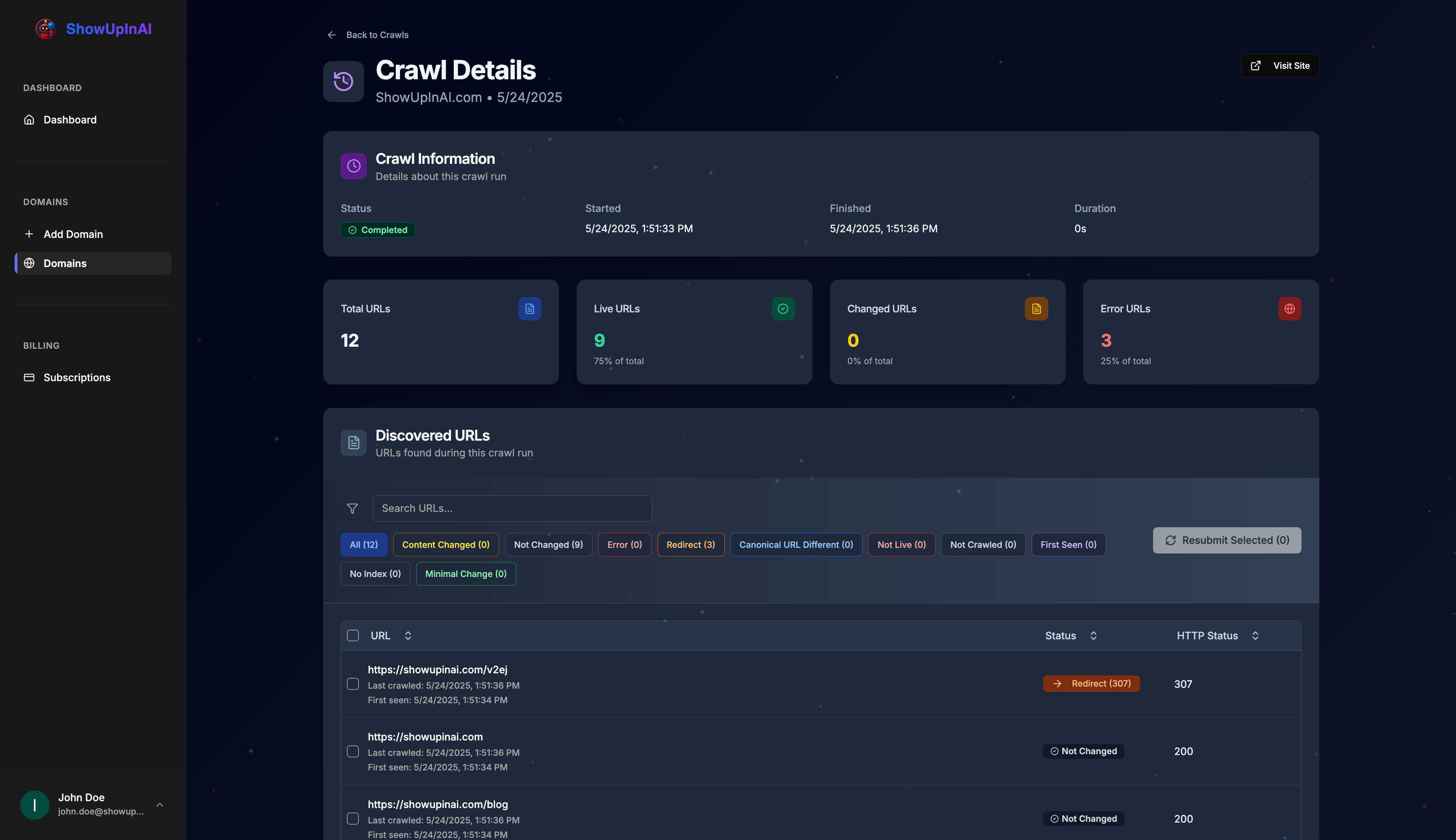Click the blue Total URLs document icon
Image resolution: width=1456 pixels, height=840 pixels.
coord(529,309)
